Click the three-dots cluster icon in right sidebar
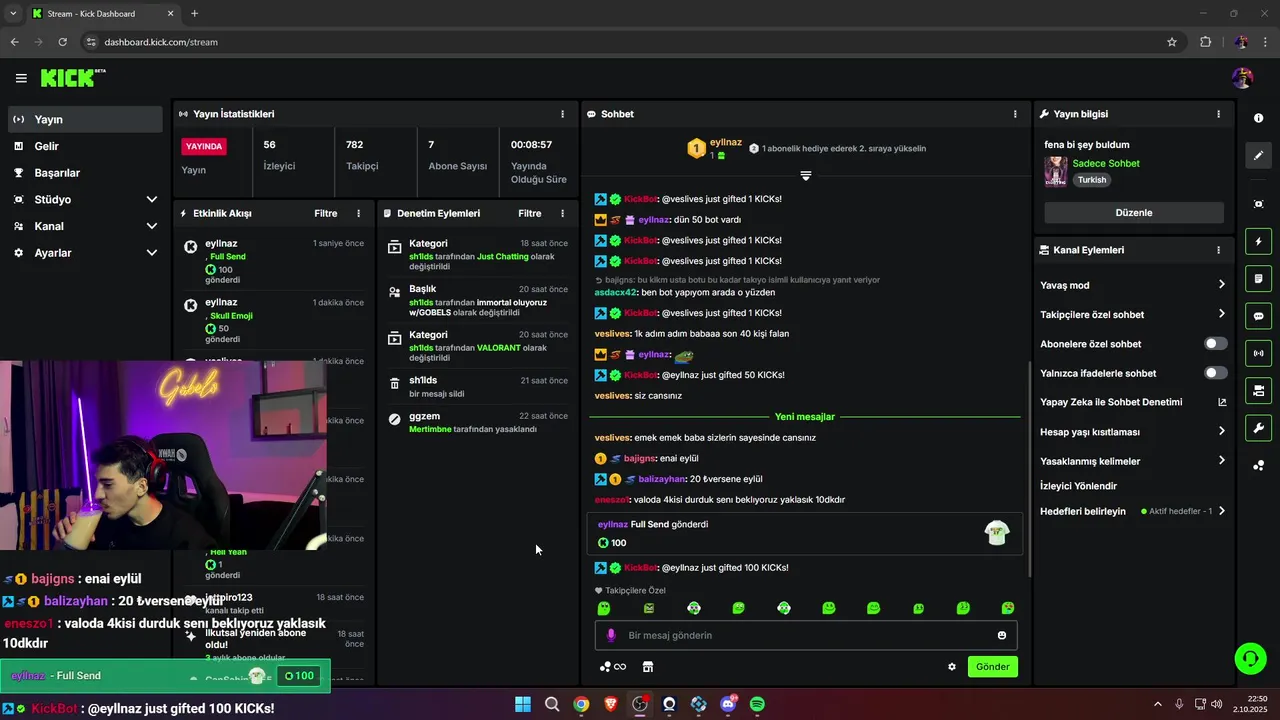 (x=1258, y=466)
